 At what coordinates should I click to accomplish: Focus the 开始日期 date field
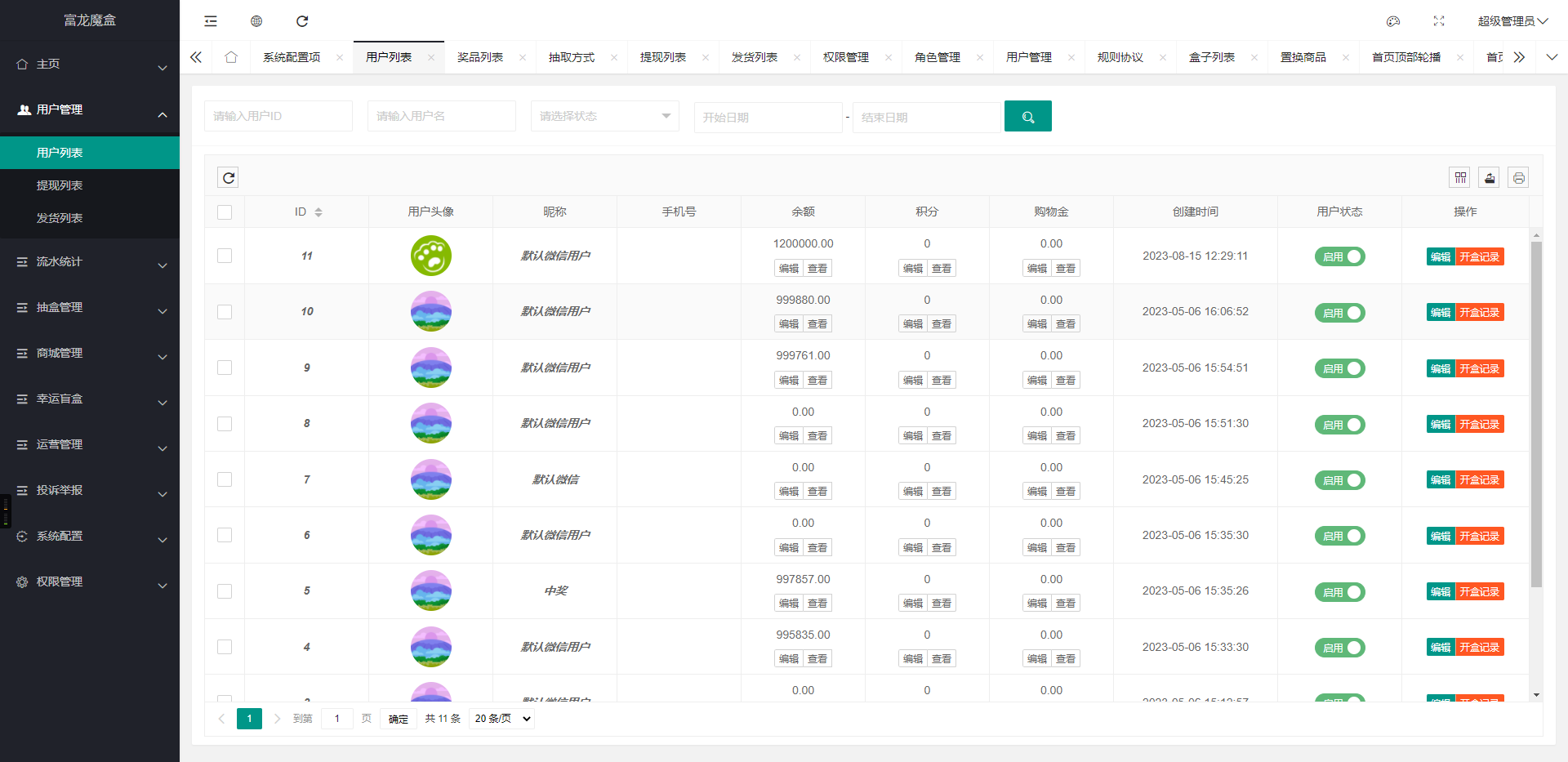click(768, 118)
